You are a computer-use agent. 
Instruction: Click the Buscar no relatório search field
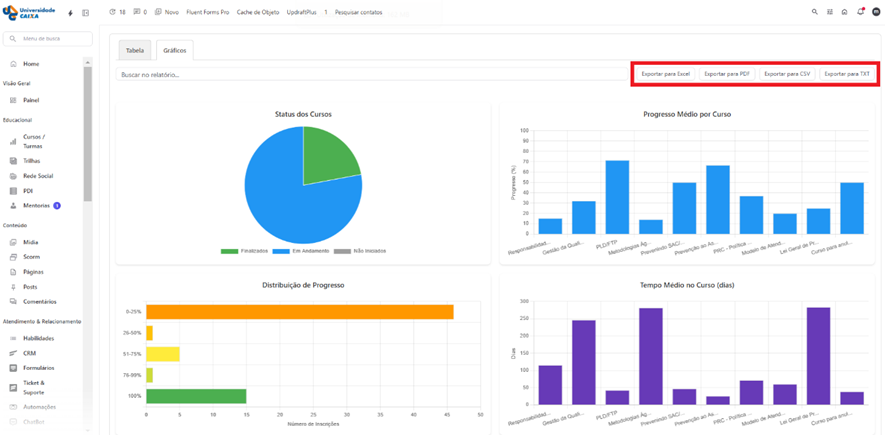pos(370,74)
